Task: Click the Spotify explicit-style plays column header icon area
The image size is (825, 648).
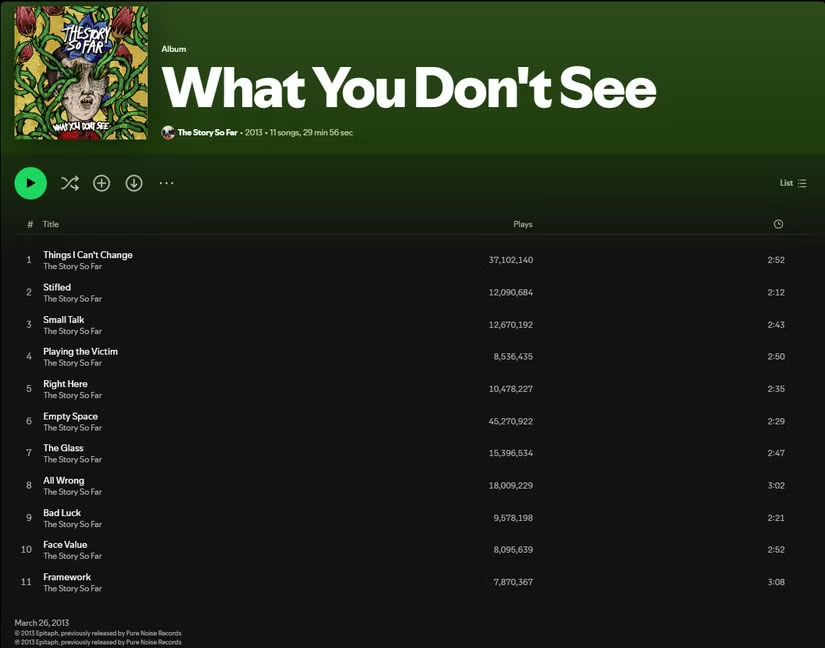Action: click(523, 224)
